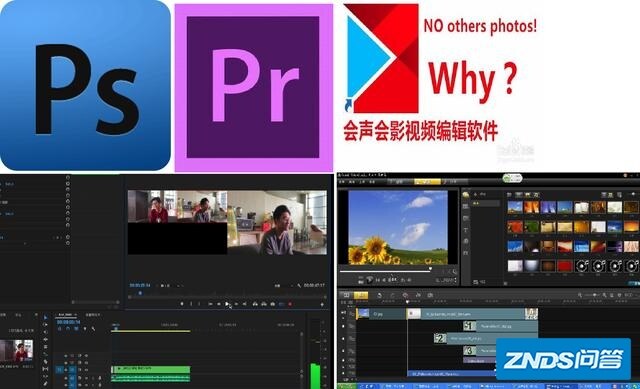This screenshot has height=389, width=640.
Task: Click the undo icon in VideoStudio timeline toolbar
Action: 380,295
